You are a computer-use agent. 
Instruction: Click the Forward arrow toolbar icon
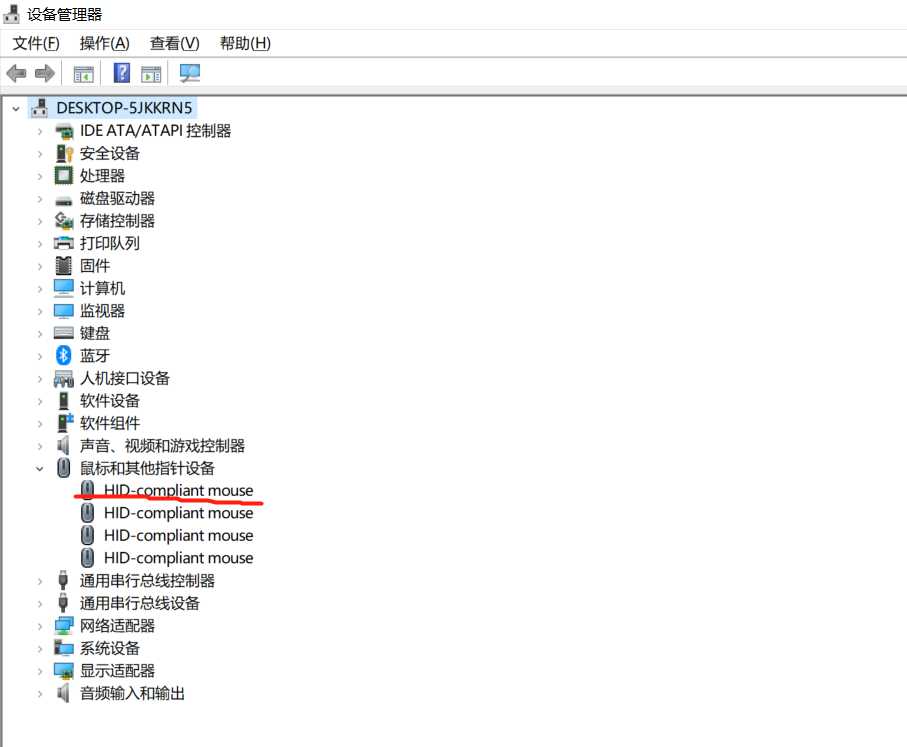pyautogui.click(x=45, y=73)
